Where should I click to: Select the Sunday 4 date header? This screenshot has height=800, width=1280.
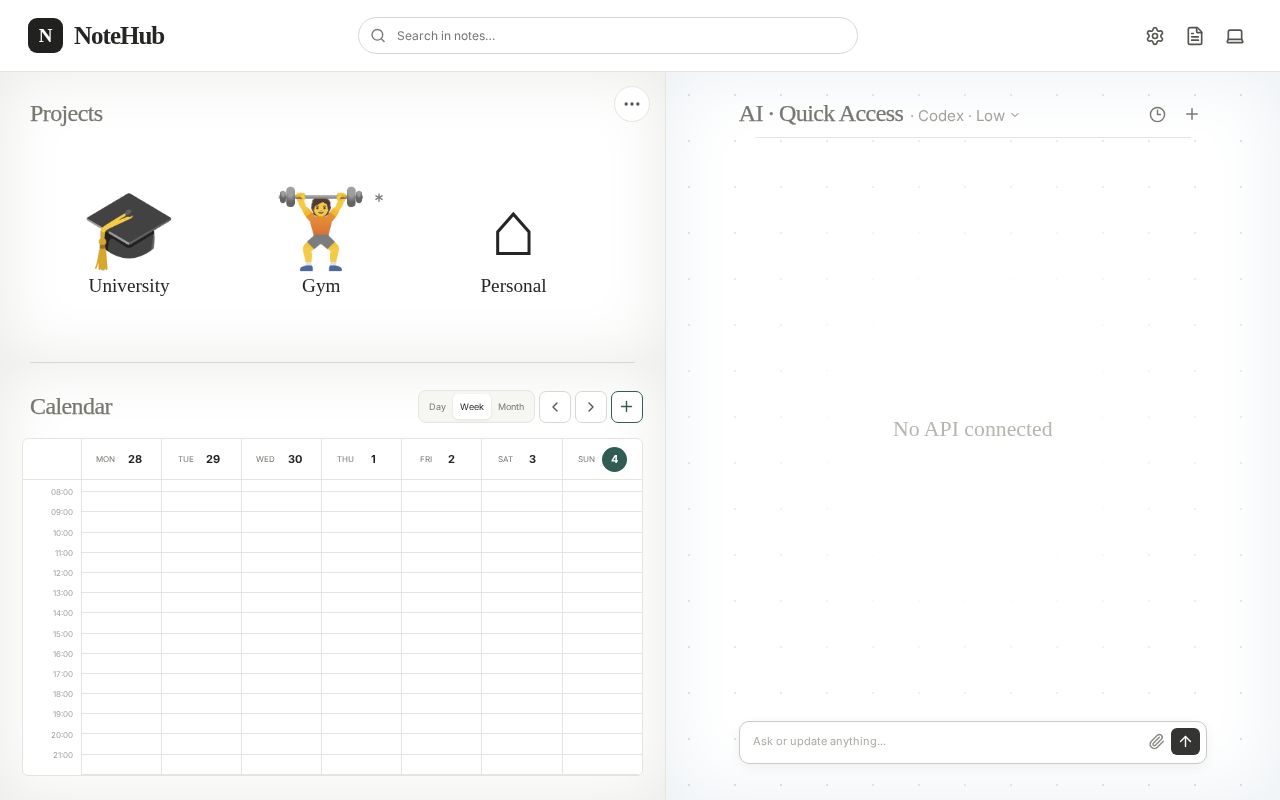pos(602,459)
